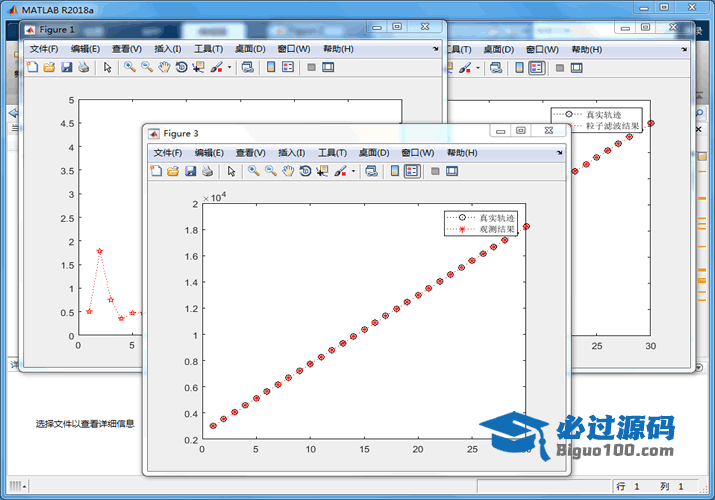Select Brush data tool in Figure 3
Screen dimensions: 715x500
point(340,171)
